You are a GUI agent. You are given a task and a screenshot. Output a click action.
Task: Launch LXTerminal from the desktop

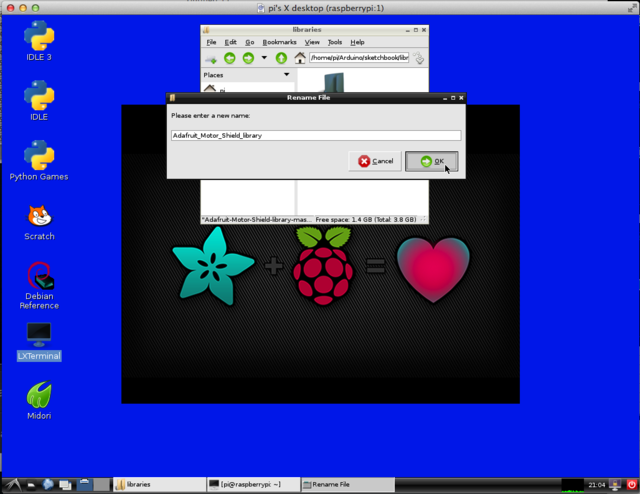pos(39,335)
